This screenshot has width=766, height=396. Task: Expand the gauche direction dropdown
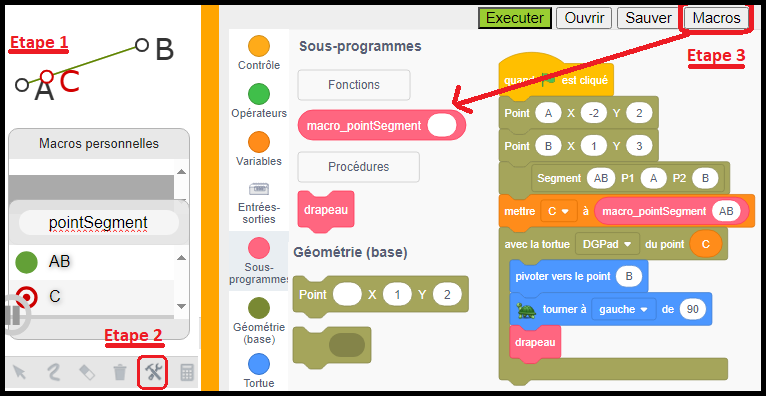point(624,310)
